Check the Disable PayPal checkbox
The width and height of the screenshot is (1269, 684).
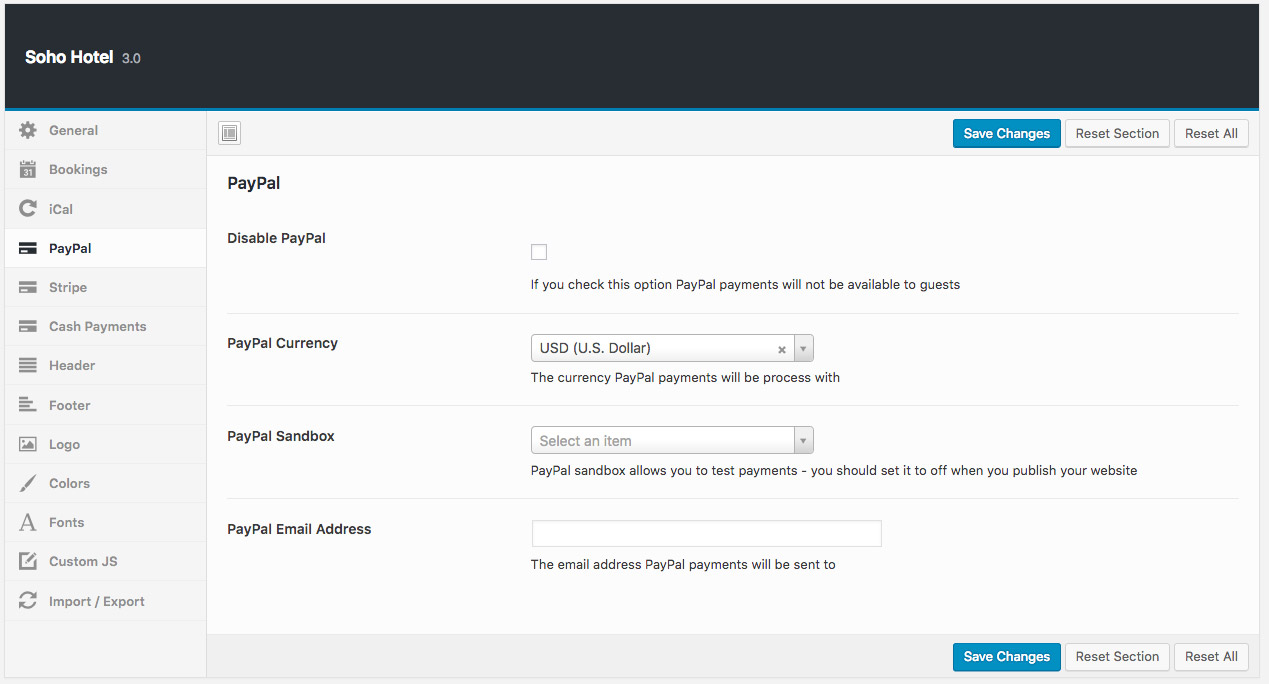tap(539, 252)
